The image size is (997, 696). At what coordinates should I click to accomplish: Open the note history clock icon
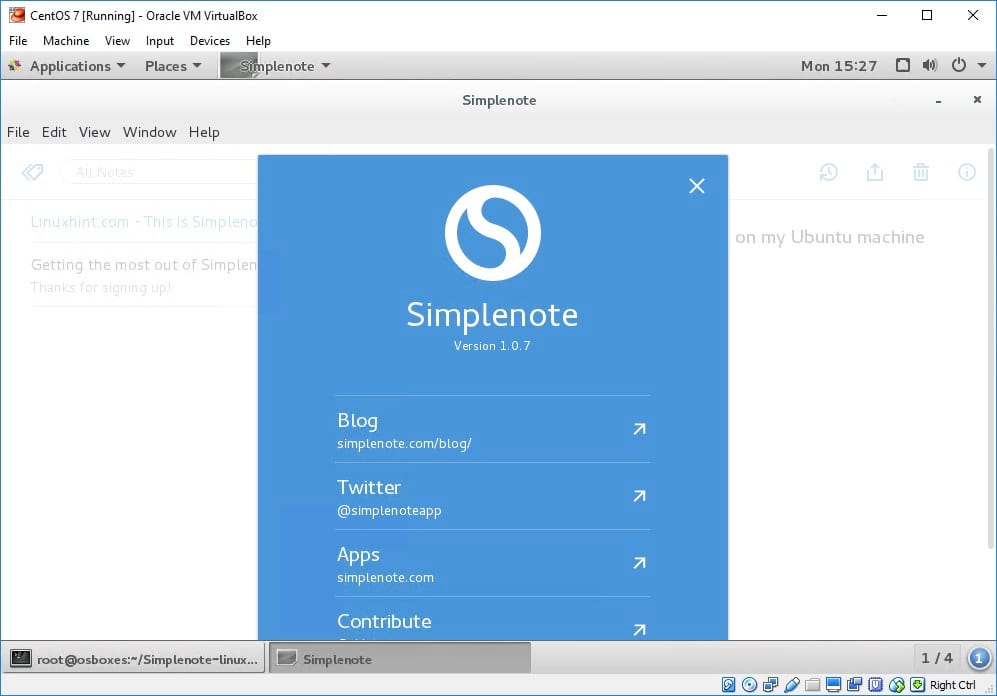pos(829,172)
